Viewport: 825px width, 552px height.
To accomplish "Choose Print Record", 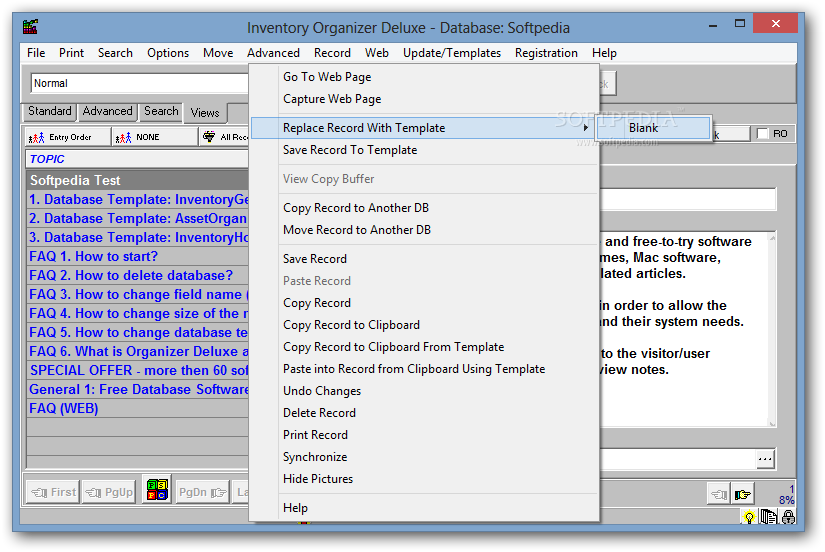I will coord(424,435).
